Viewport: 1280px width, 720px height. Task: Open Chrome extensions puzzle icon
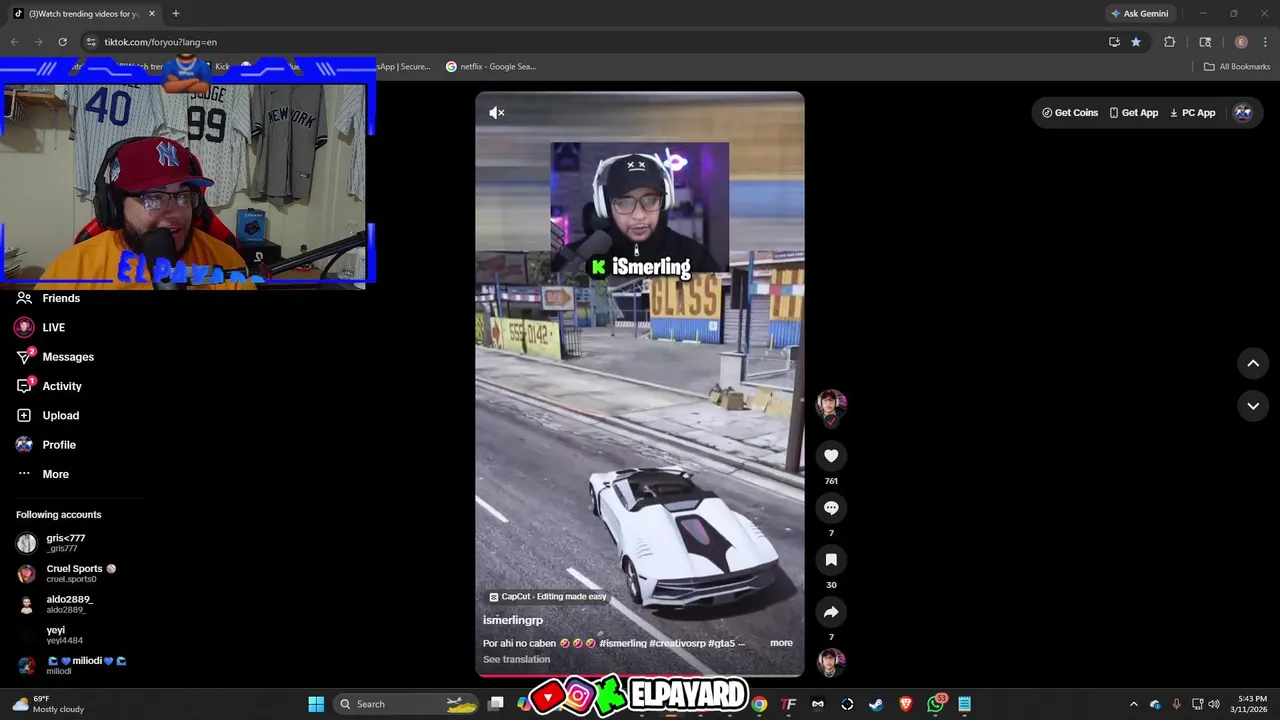1169,42
